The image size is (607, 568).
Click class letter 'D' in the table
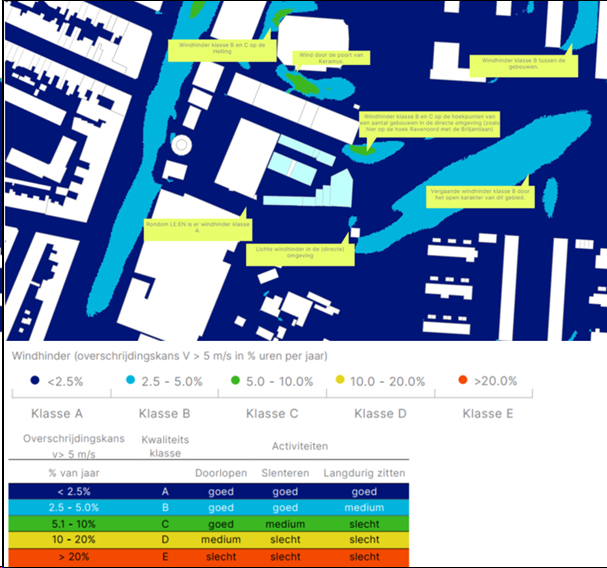[x=165, y=539]
